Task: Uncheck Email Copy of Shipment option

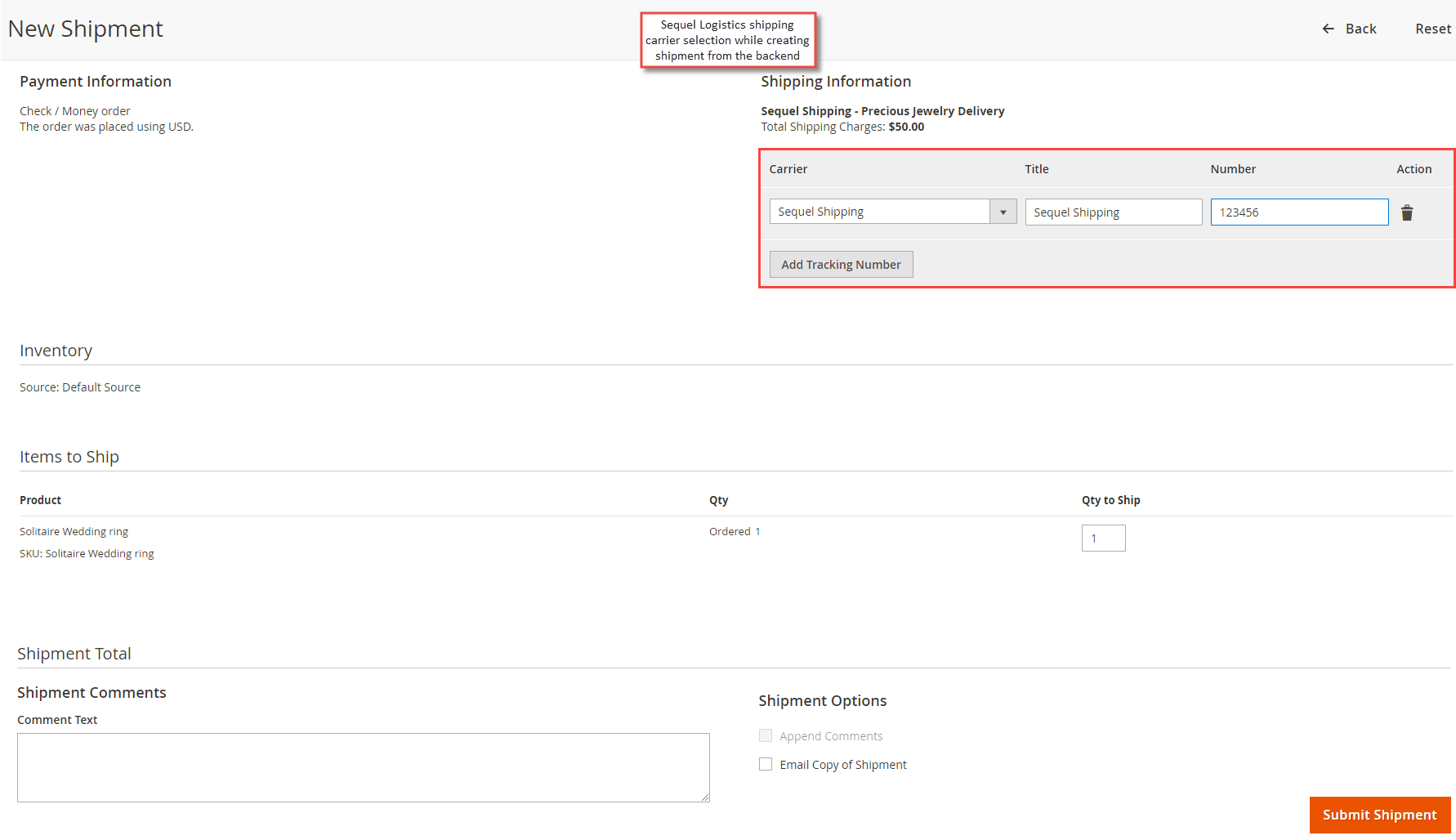Action: (x=766, y=763)
